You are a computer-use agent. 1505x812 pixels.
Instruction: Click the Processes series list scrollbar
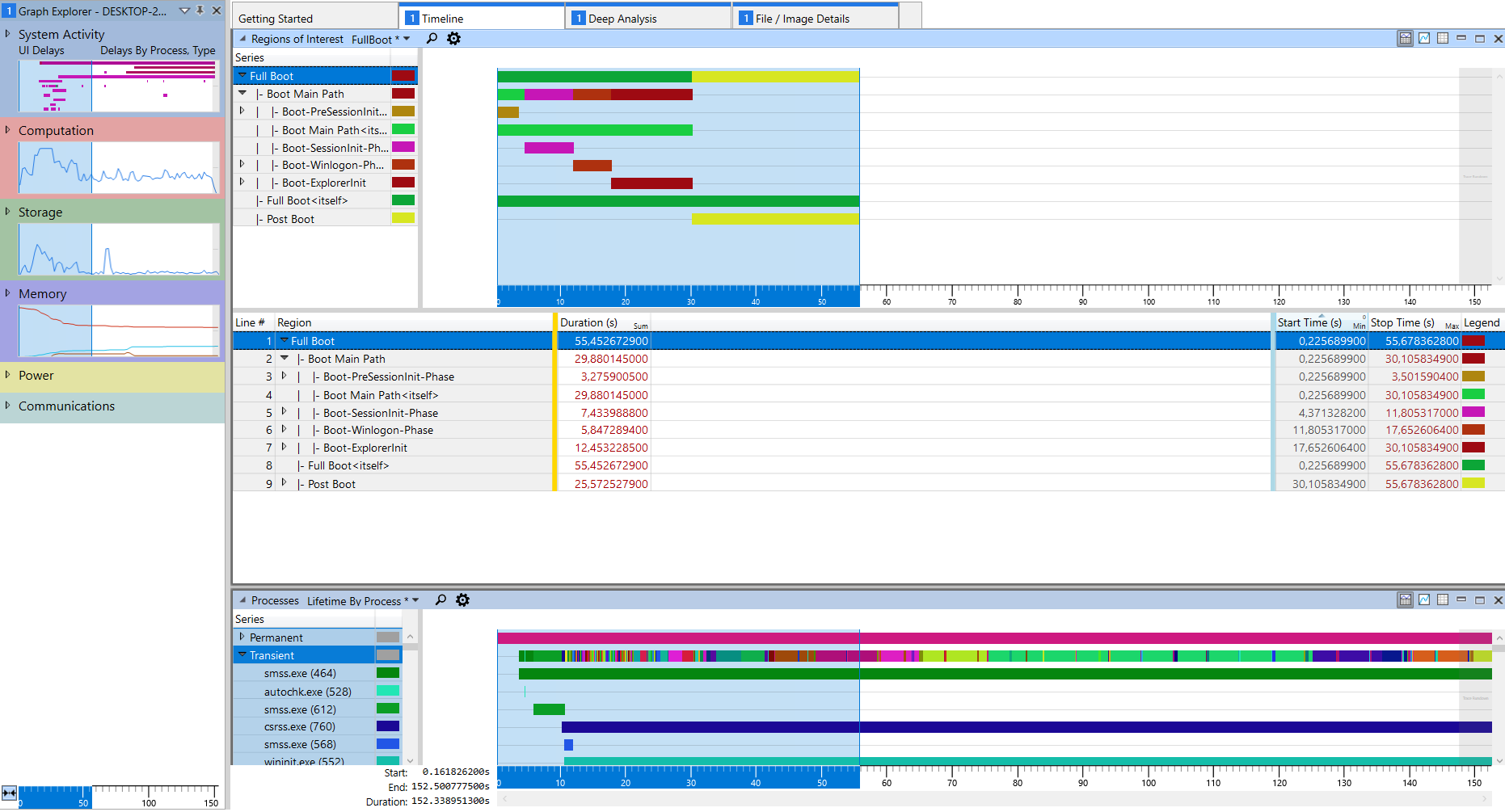point(410,698)
